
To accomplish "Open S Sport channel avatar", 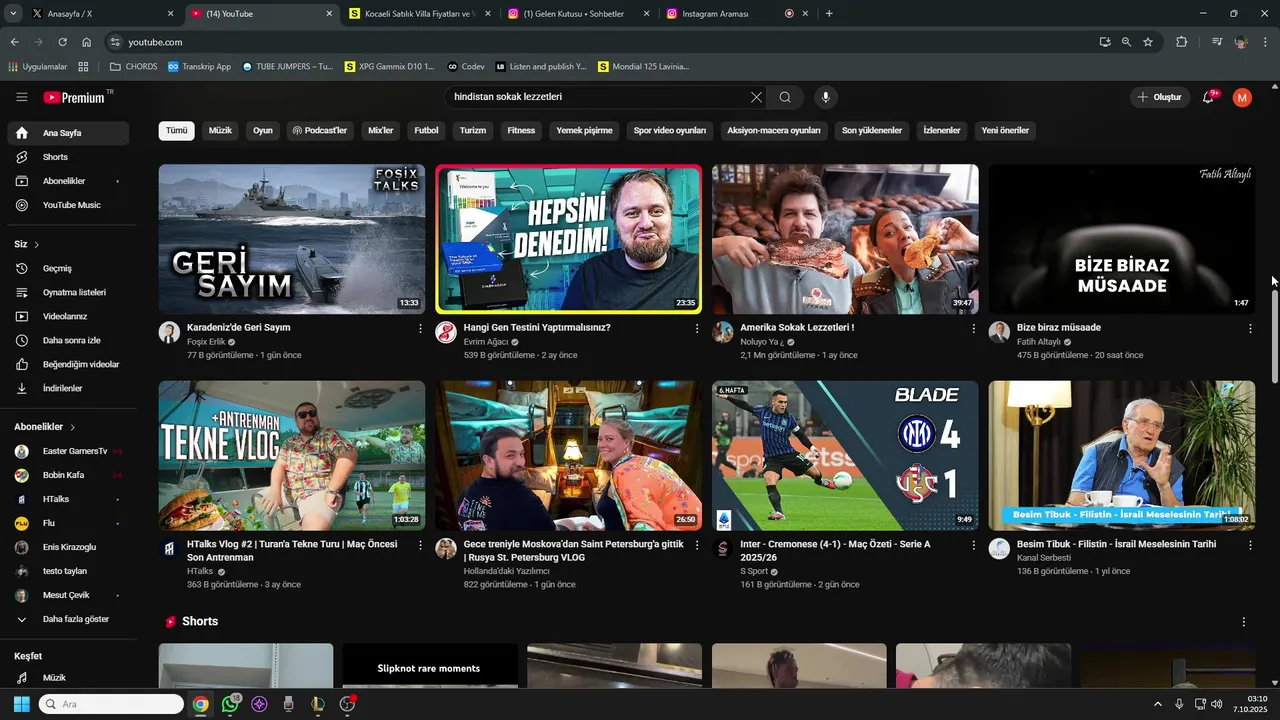I will 723,549.
